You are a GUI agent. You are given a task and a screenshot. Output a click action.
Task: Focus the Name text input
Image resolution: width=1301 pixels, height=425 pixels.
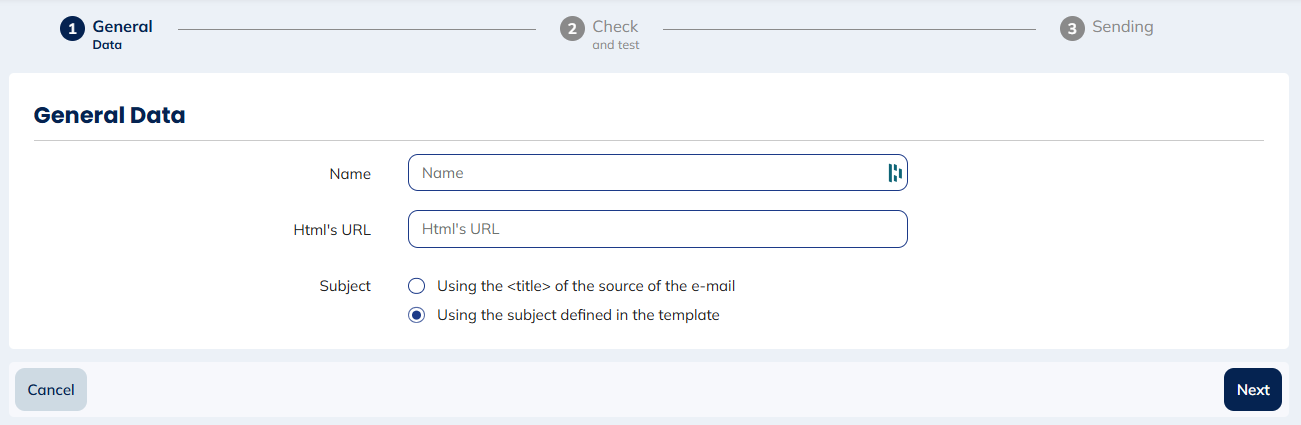coord(645,173)
